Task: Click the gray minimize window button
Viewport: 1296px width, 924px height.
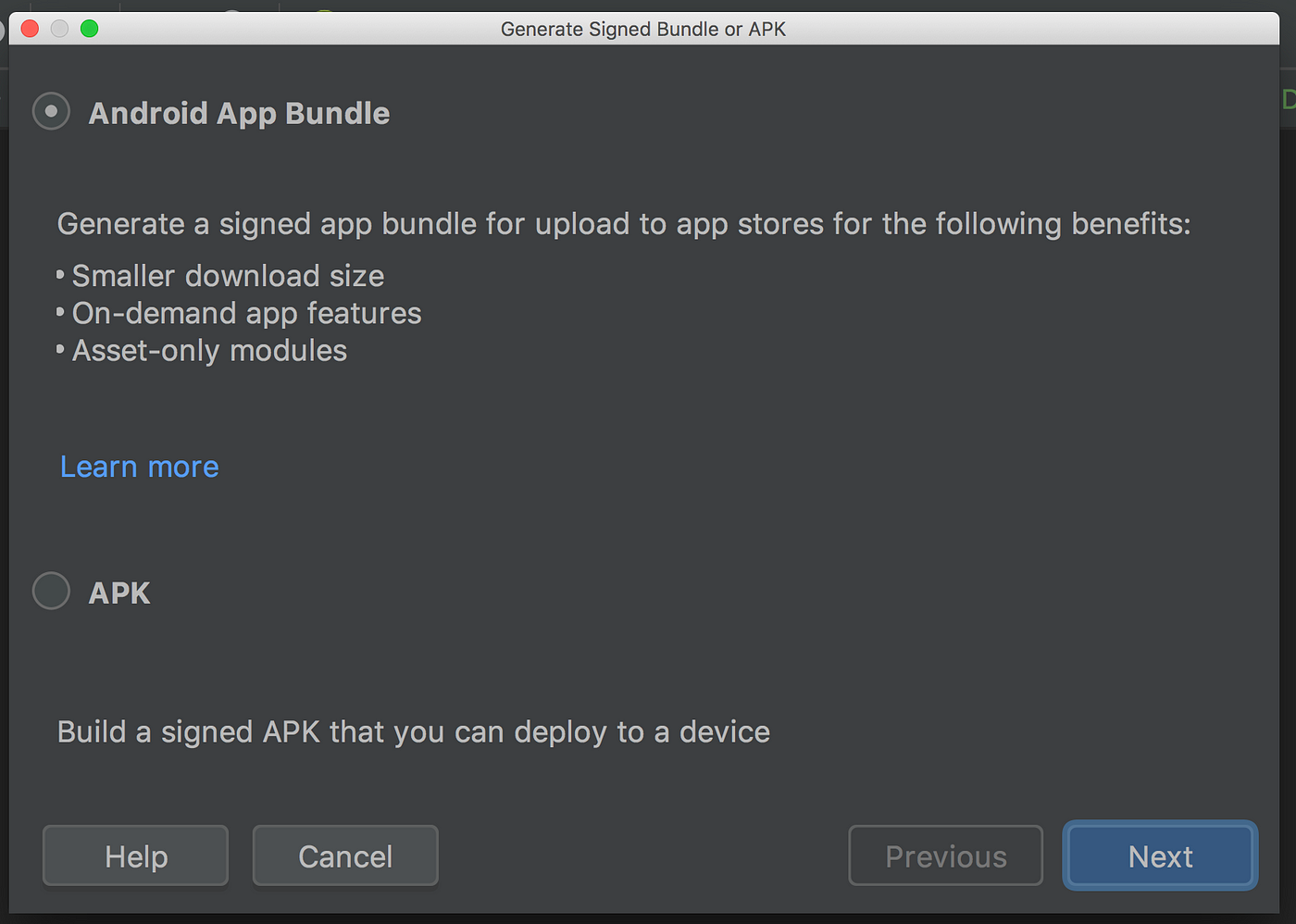Action: pos(59,29)
